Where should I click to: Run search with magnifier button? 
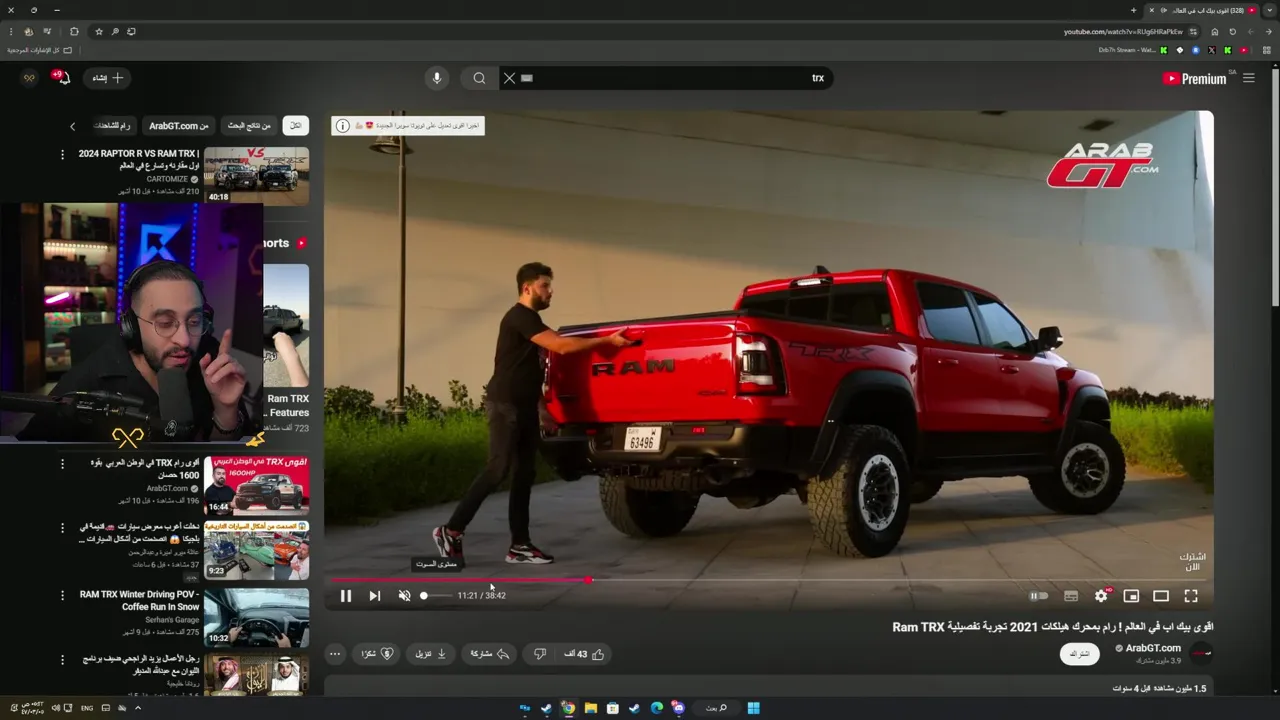479,78
